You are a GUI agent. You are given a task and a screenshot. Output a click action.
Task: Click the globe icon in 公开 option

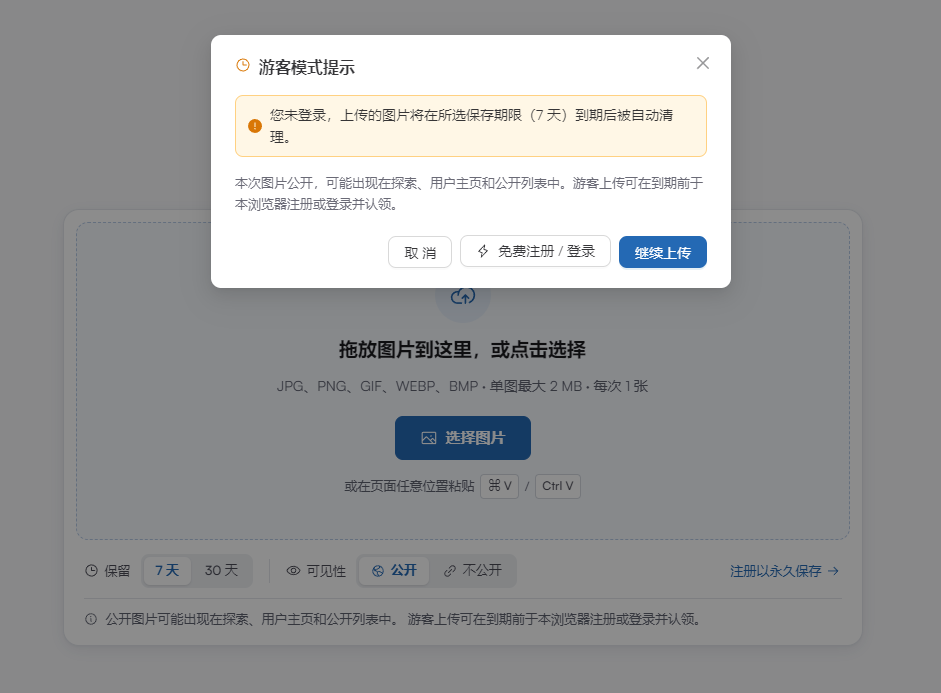coord(377,571)
